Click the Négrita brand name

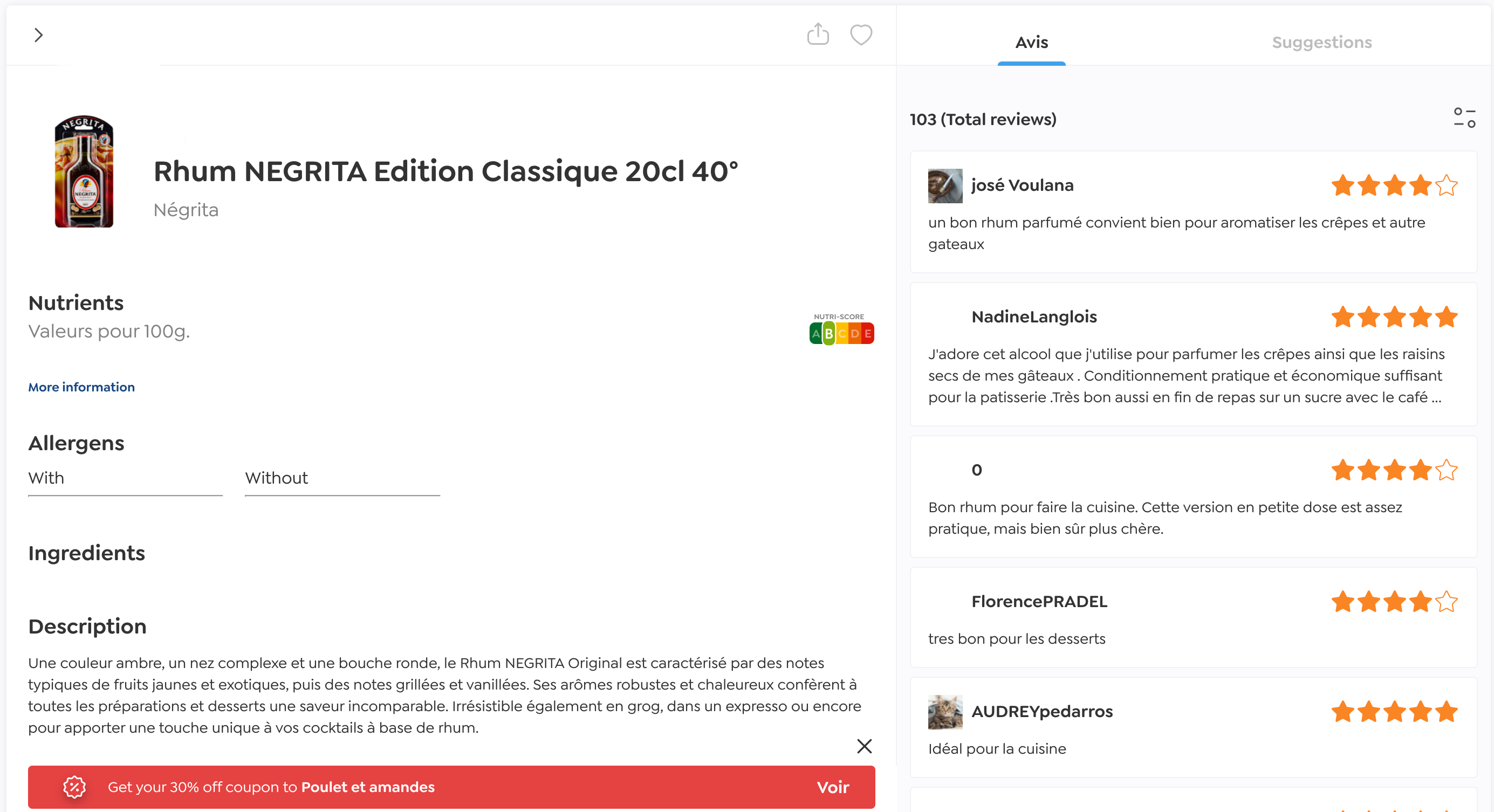pos(186,210)
